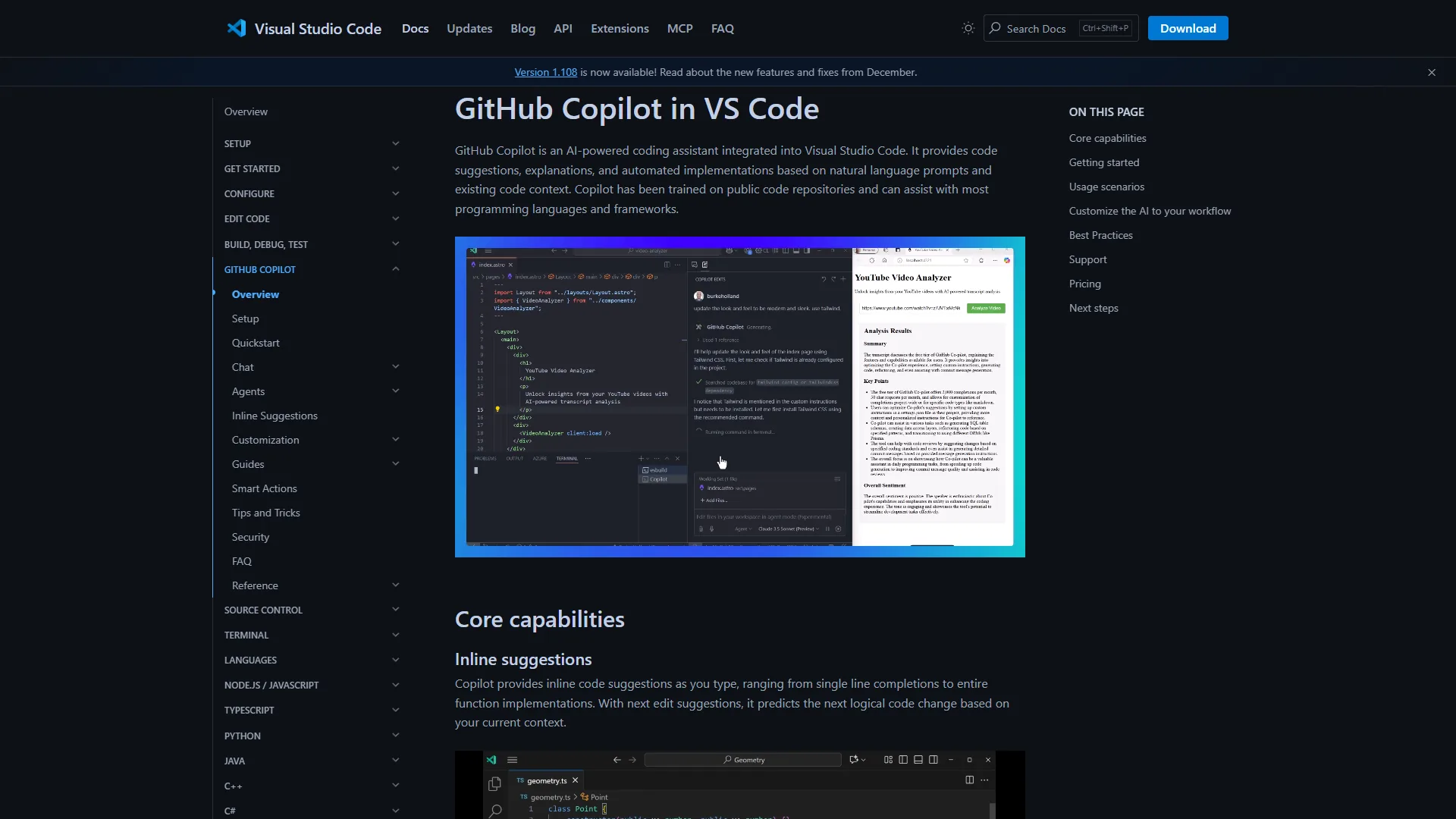Jump to Next steps section

[x=1094, y=308]
